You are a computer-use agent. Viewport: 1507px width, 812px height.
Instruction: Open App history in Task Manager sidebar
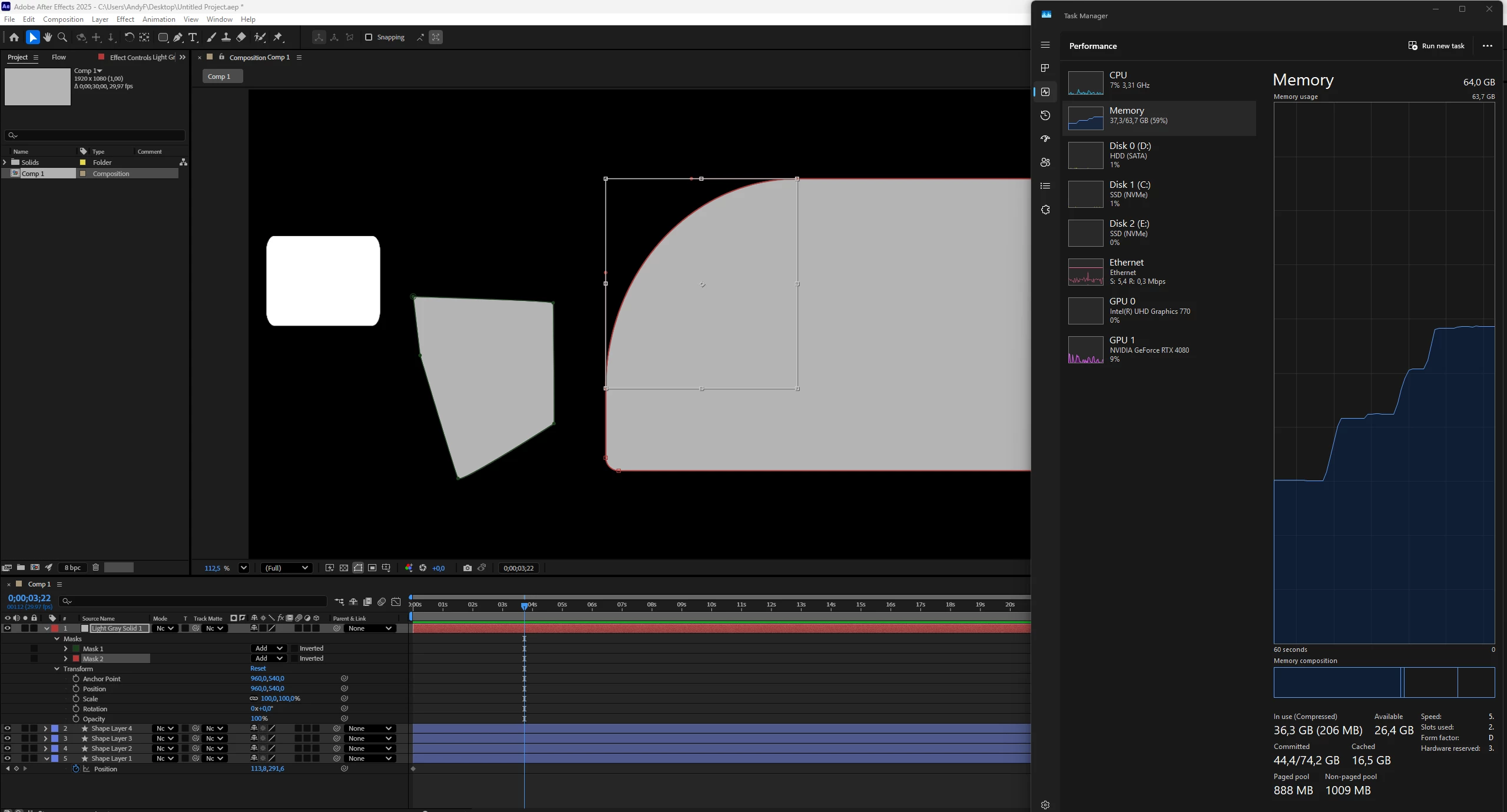1045,115
